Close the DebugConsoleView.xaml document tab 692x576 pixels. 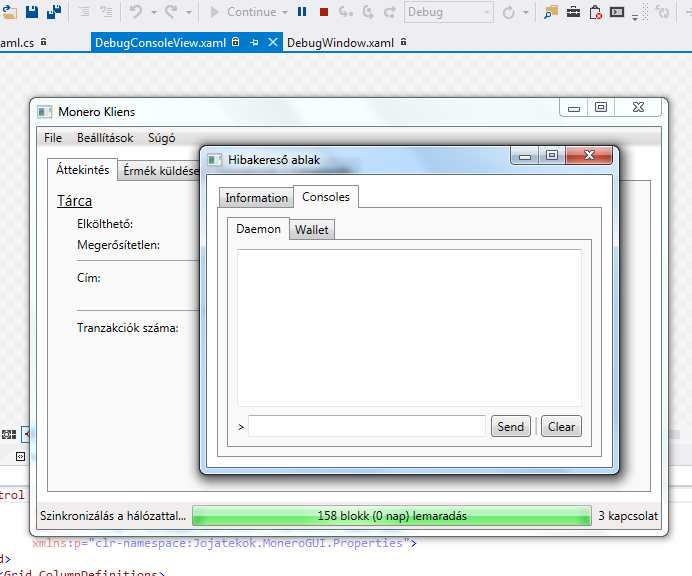pos(273,44)
